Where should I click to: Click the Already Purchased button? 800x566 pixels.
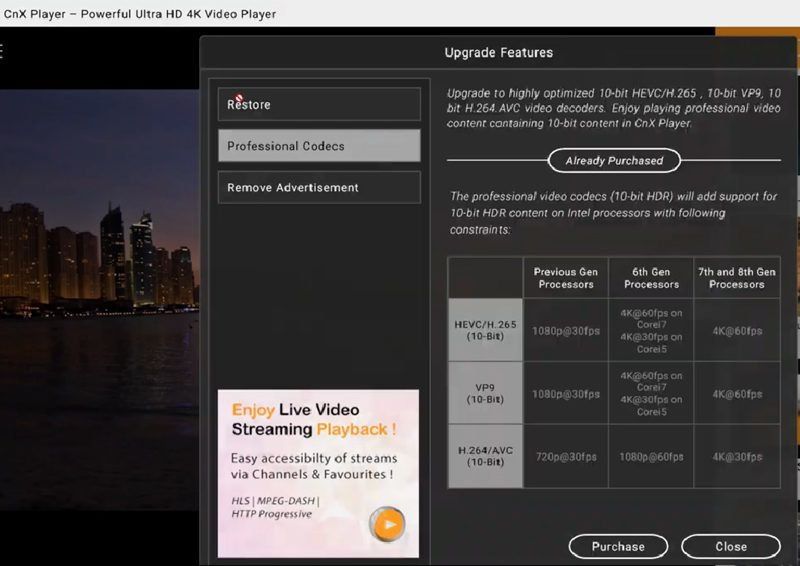click(613, 160)
